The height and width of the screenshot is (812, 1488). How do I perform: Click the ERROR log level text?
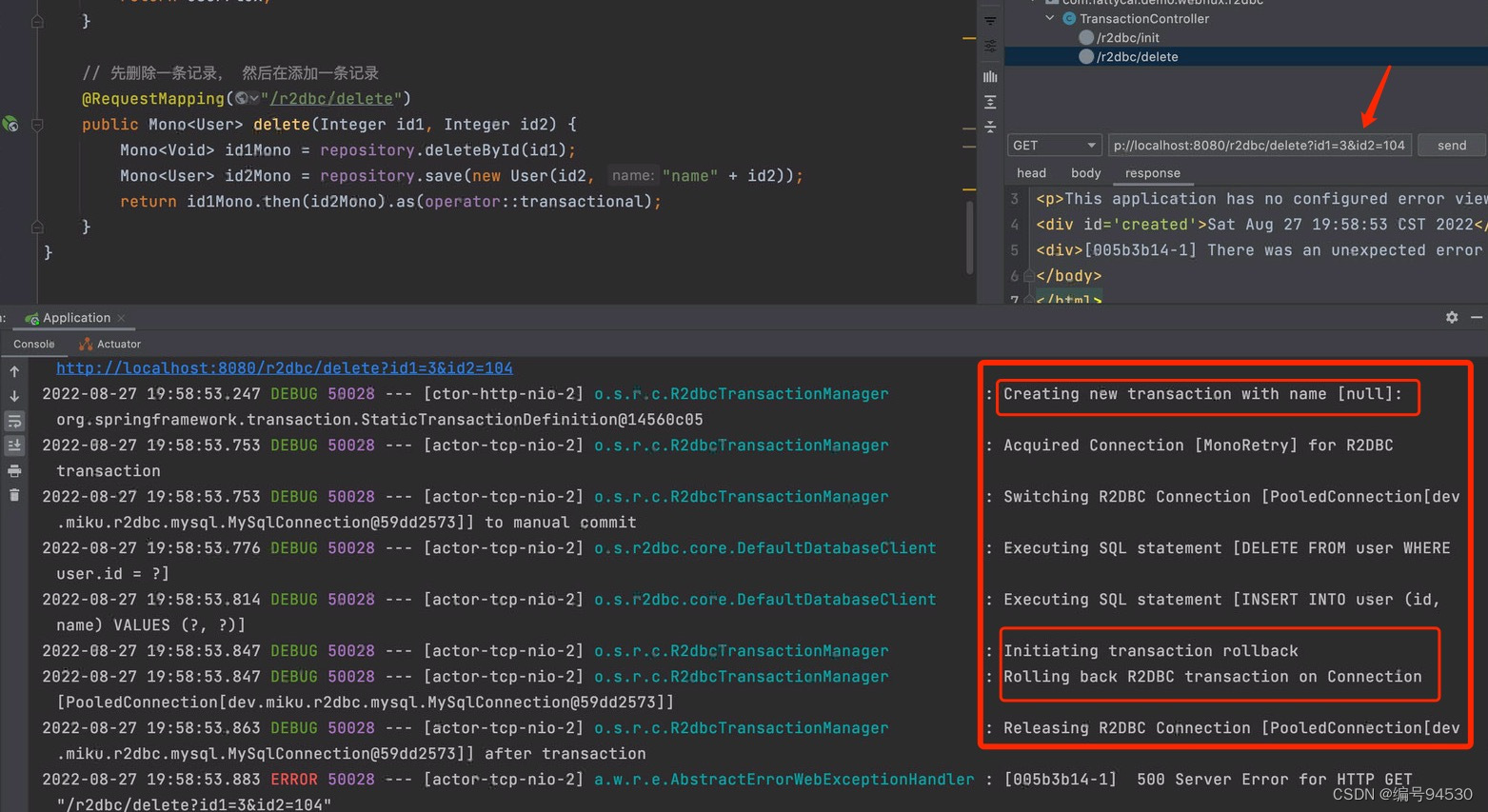[294, 779]
